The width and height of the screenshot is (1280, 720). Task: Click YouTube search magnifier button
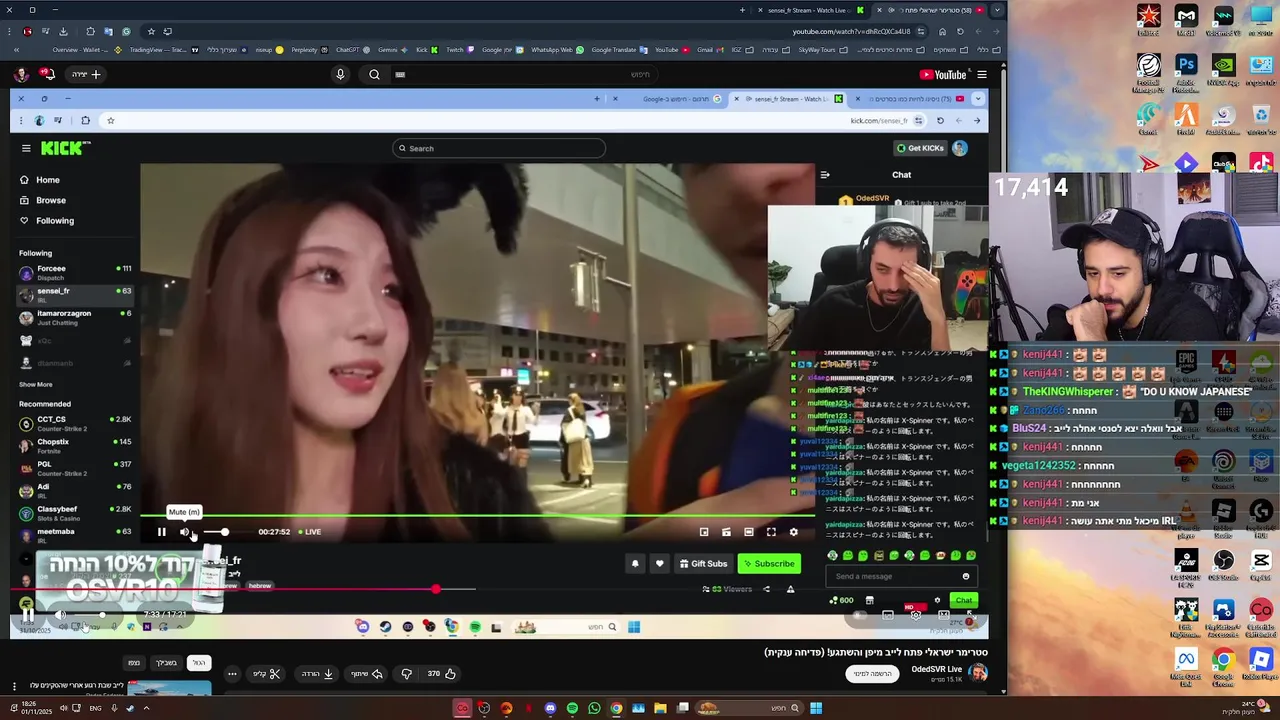[374, 74]
